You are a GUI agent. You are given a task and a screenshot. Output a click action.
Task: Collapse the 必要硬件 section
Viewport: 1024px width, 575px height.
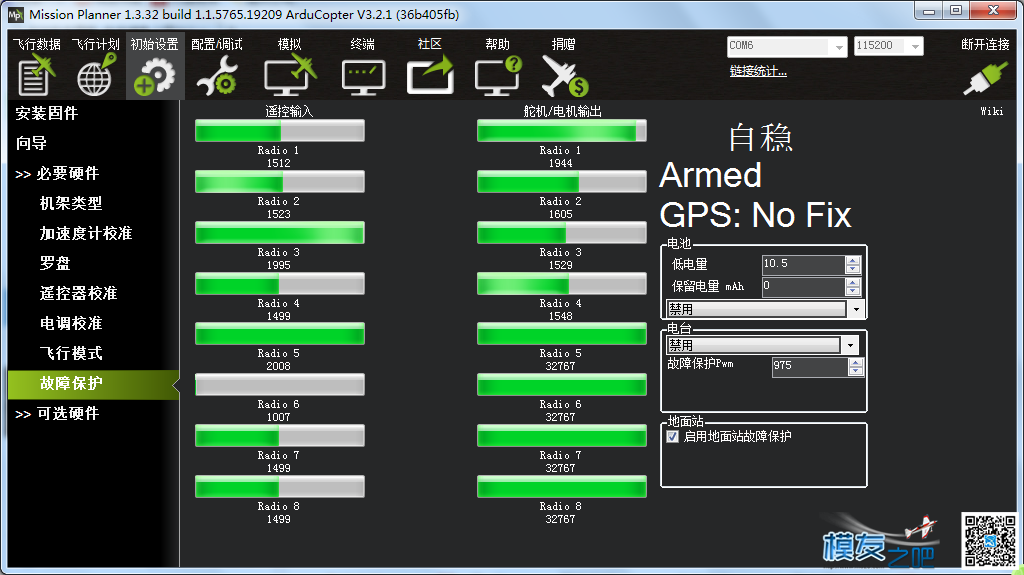coord(57,174)
